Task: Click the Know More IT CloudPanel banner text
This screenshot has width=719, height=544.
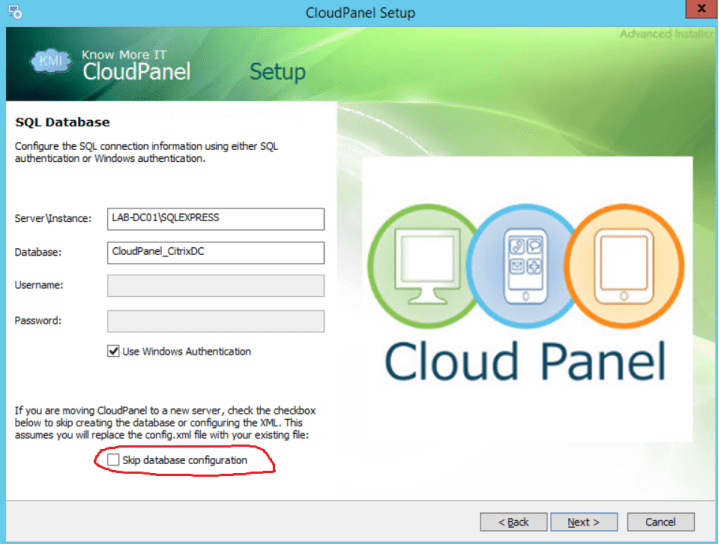Action: (136, 66)
